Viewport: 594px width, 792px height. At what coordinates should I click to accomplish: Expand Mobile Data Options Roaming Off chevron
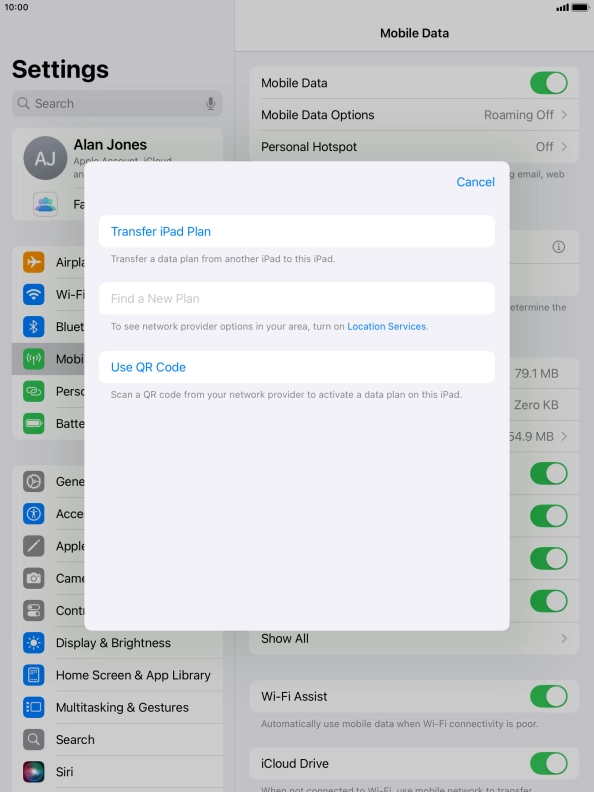(x=564, y=115)
